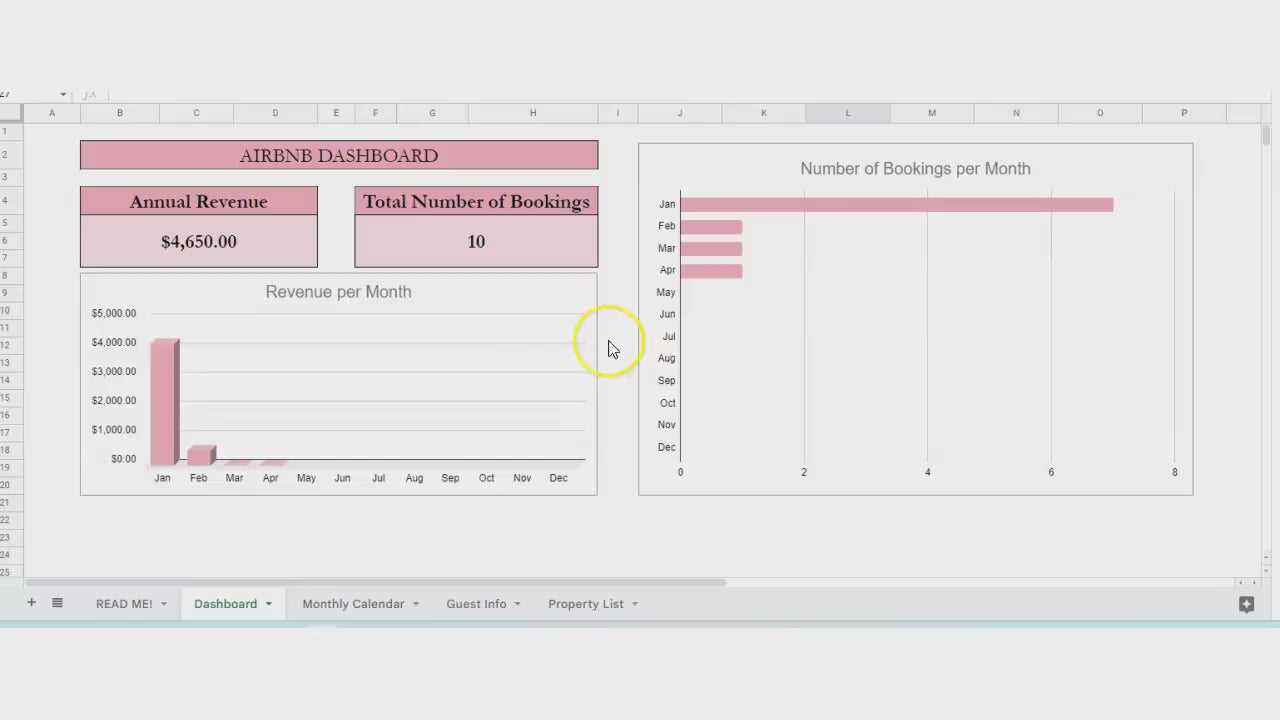Select the bookings value cell showing 10
The height and width of the screenshot is (720, 1280).
pyautogui.click(x=476, y=241)
